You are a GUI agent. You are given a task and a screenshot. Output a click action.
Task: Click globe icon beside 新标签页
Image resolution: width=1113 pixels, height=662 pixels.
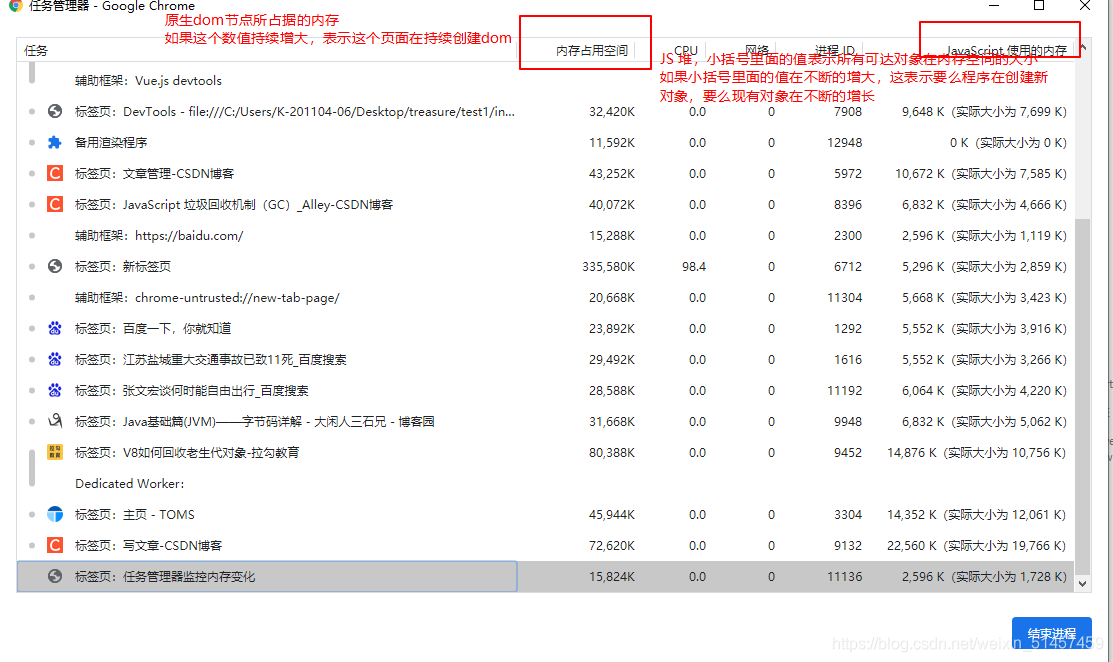[x=55, y=266]
